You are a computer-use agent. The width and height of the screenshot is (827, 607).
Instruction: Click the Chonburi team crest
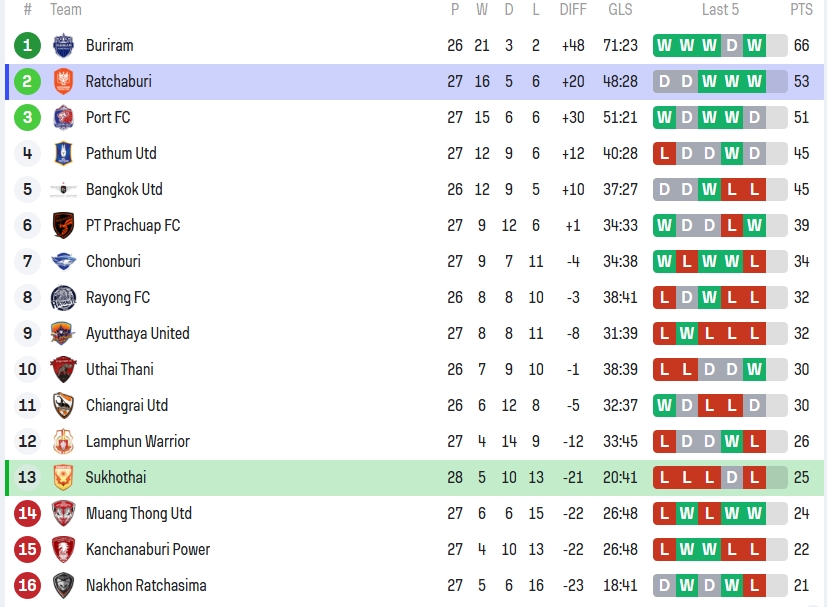click(63, 261)
